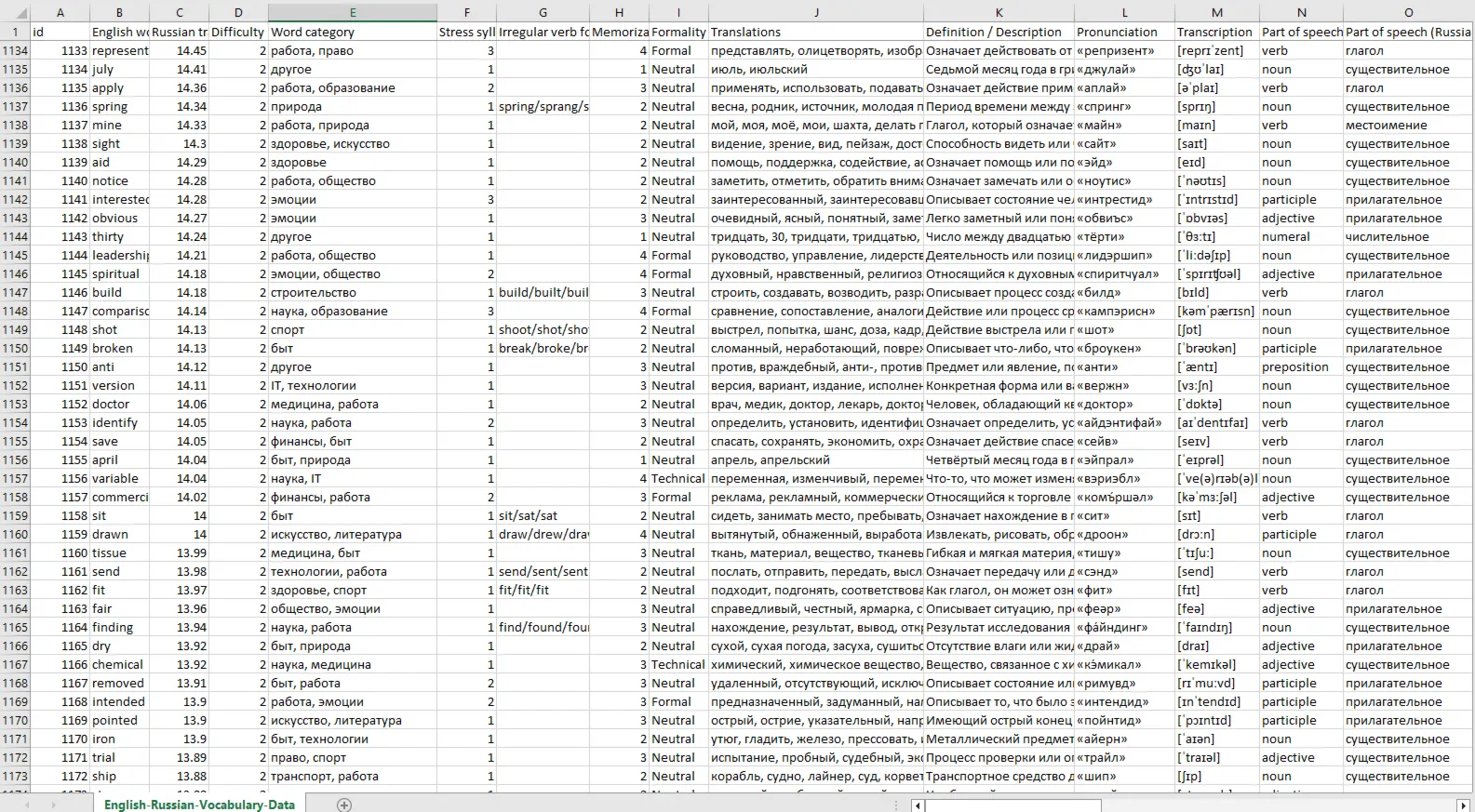
Task: Open the English-Russian-Vocabulary-Data sheet tab
Action: pos(199,805)
